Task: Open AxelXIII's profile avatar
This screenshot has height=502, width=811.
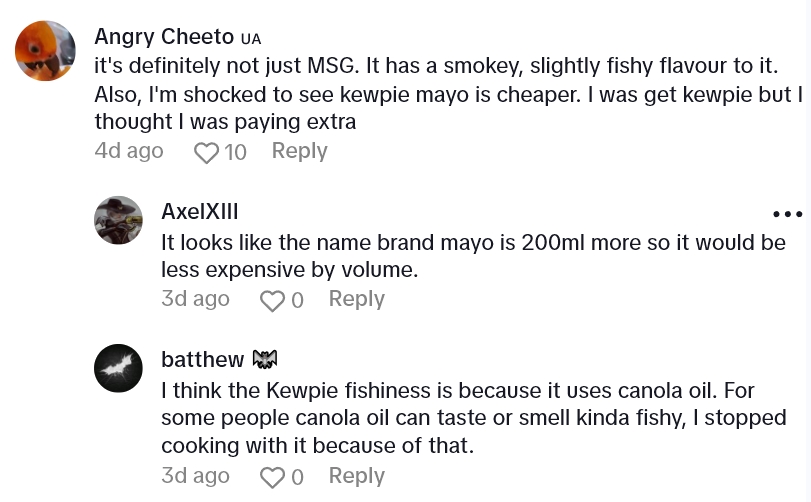Action: (118, 220)
